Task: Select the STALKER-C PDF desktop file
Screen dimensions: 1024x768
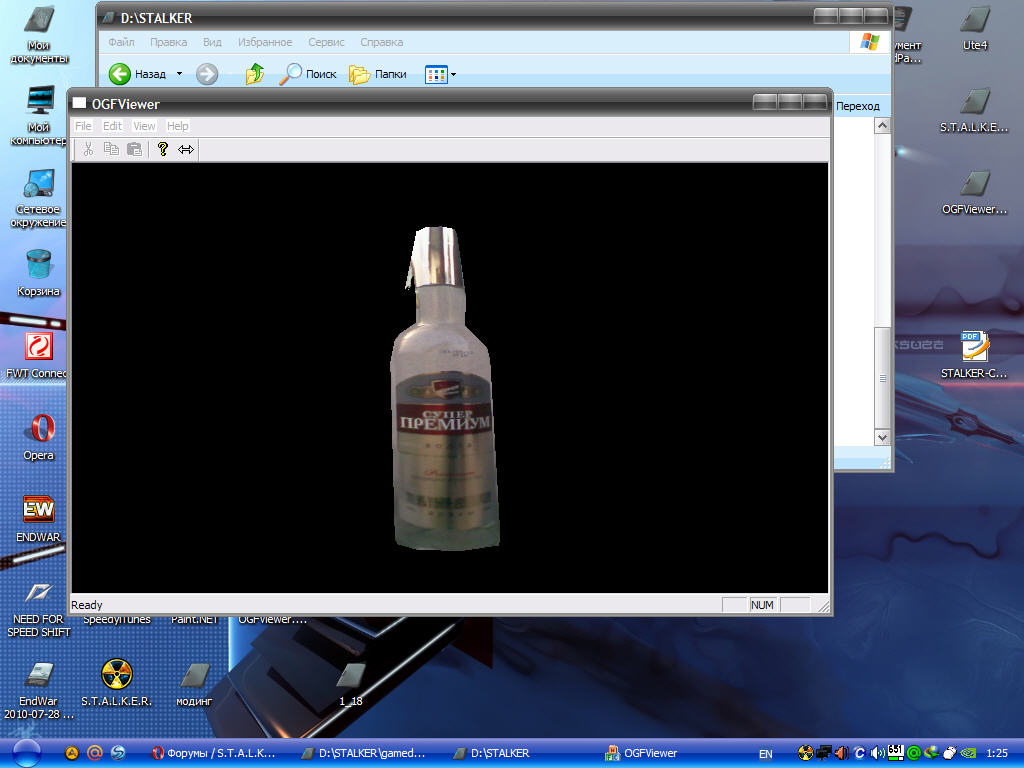Action: point(975,347)
